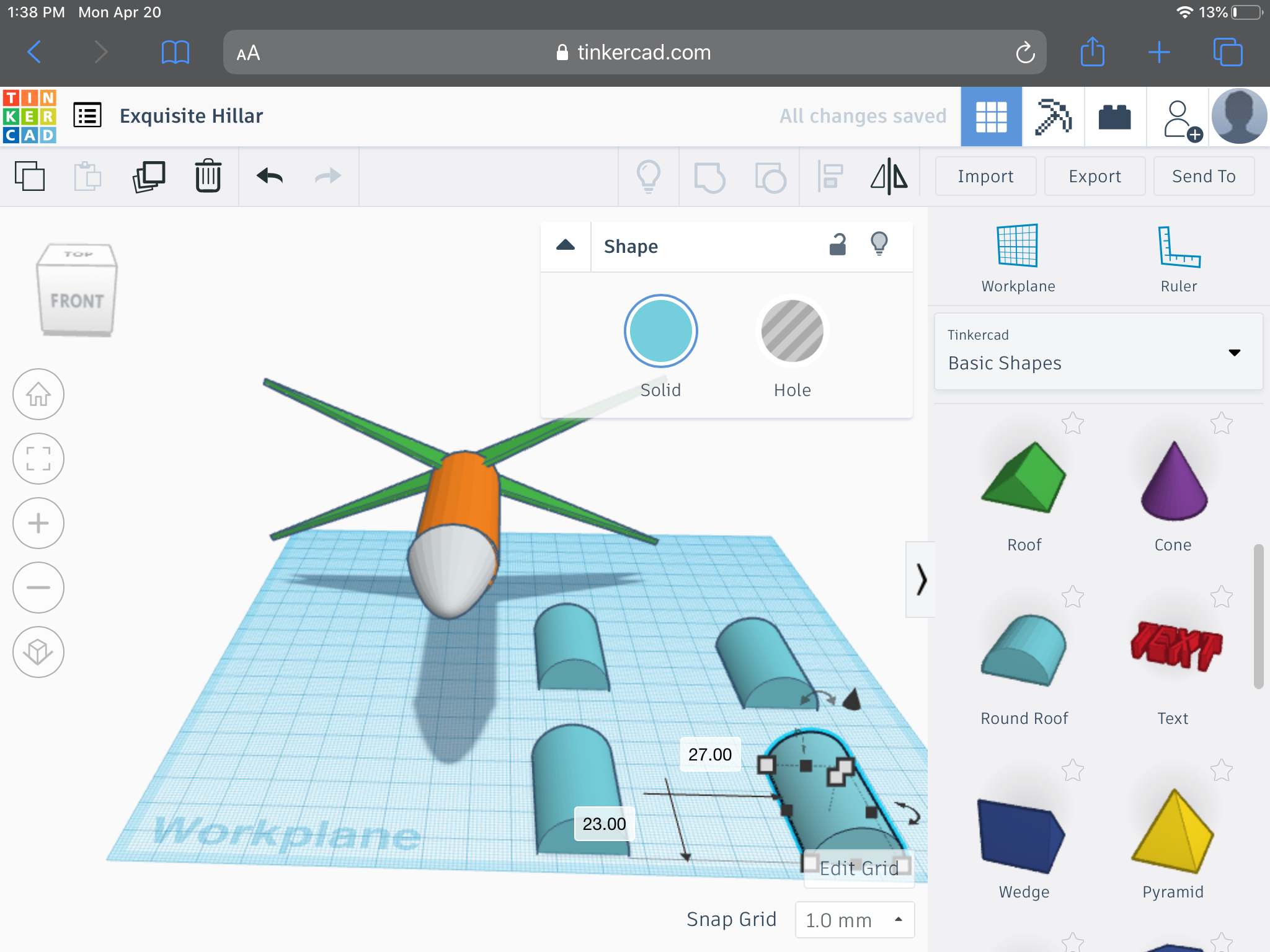Switch to 3D design grid view
The height and width of the screenshot is (952, 1270).
(x=991, y=117)
